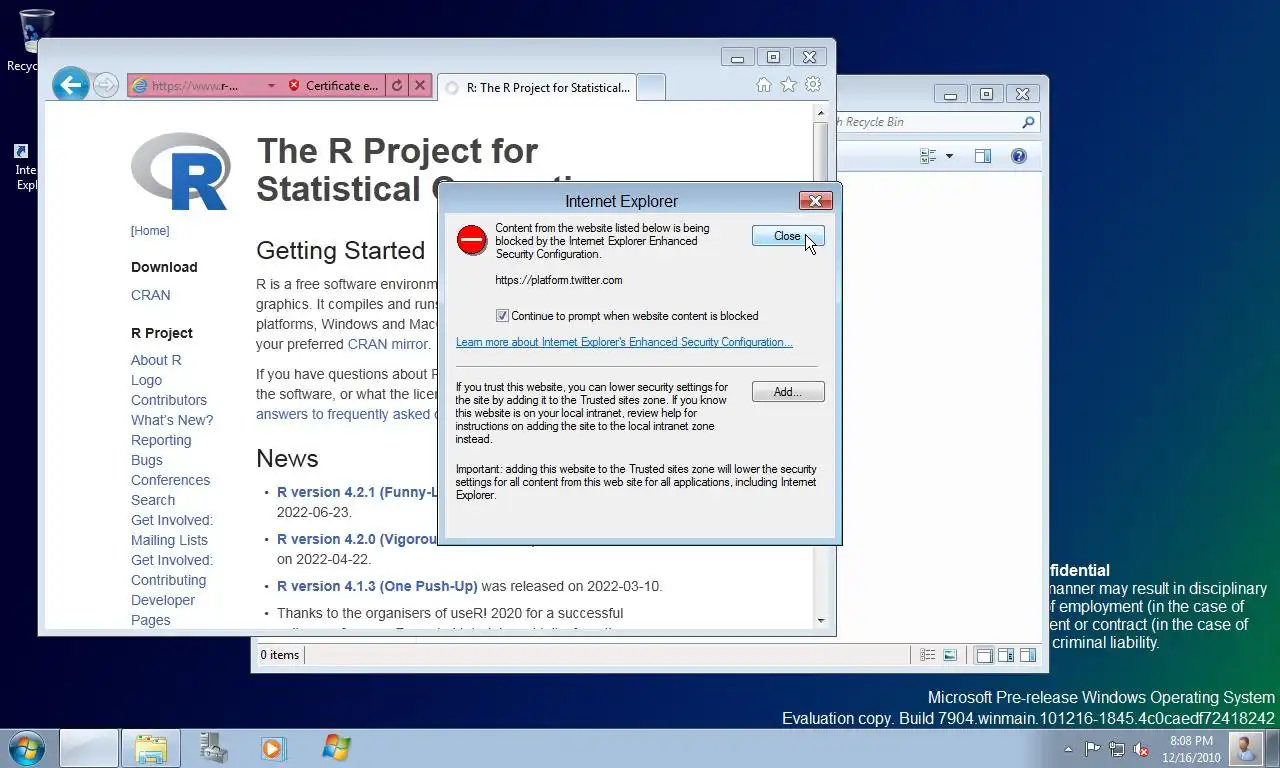The height and width of the screenshot is (768, 1280).
Task: Open About R in the sidebar
Action: pyautogui.click(x=156, y=360)
